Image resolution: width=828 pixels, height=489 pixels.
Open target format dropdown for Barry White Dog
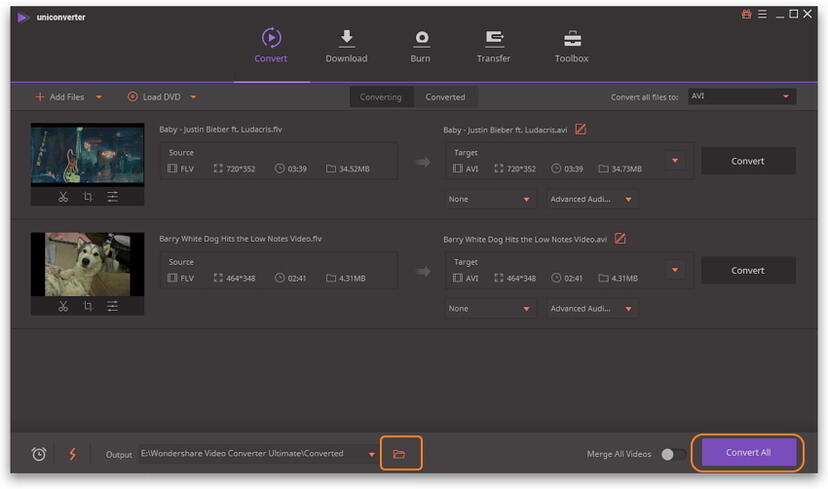pos(675,270)
